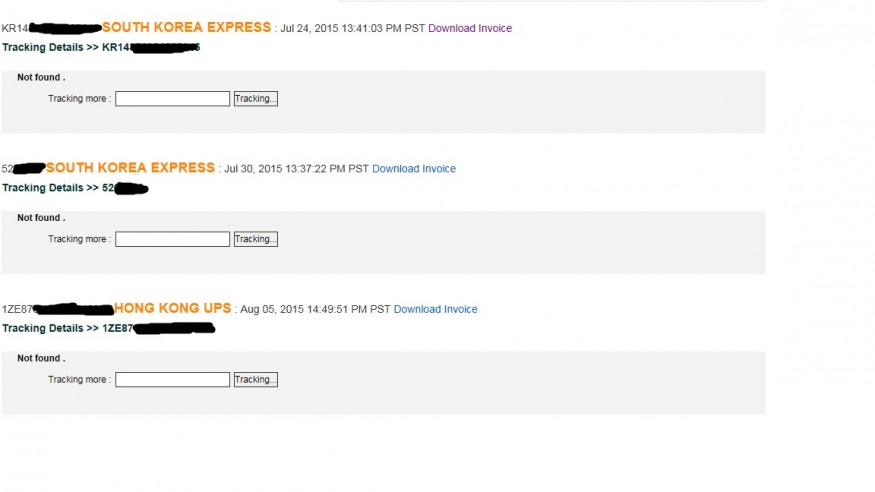Click the HONG KONG UPS carrier heading
This screenshot has height=492, width=875.
click(172, 308)
